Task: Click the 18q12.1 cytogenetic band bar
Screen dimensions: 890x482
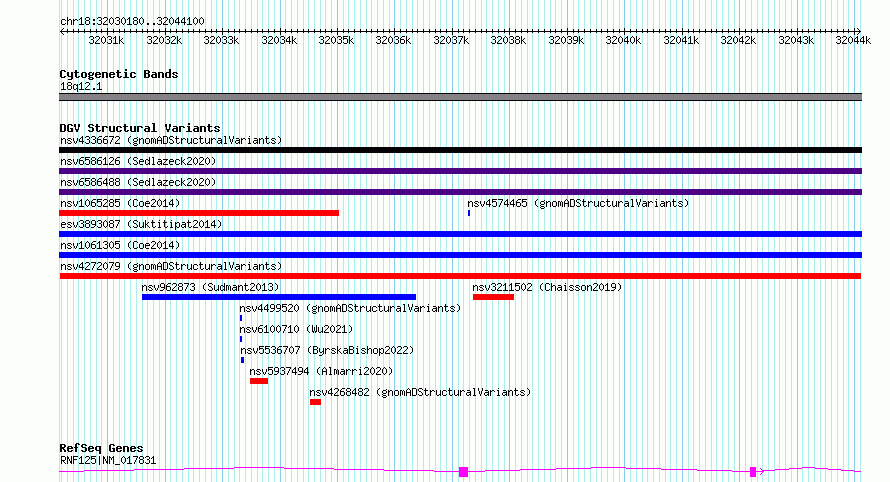Action: 460,97
